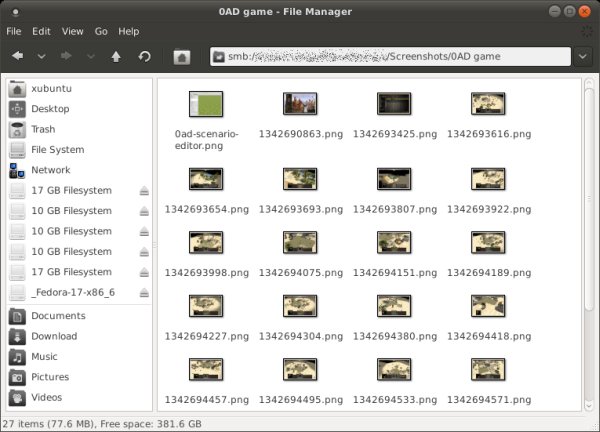Select the 1342693998.png thumbnail
The width and height of the screenshot is (600, 432).
(206, 243)
